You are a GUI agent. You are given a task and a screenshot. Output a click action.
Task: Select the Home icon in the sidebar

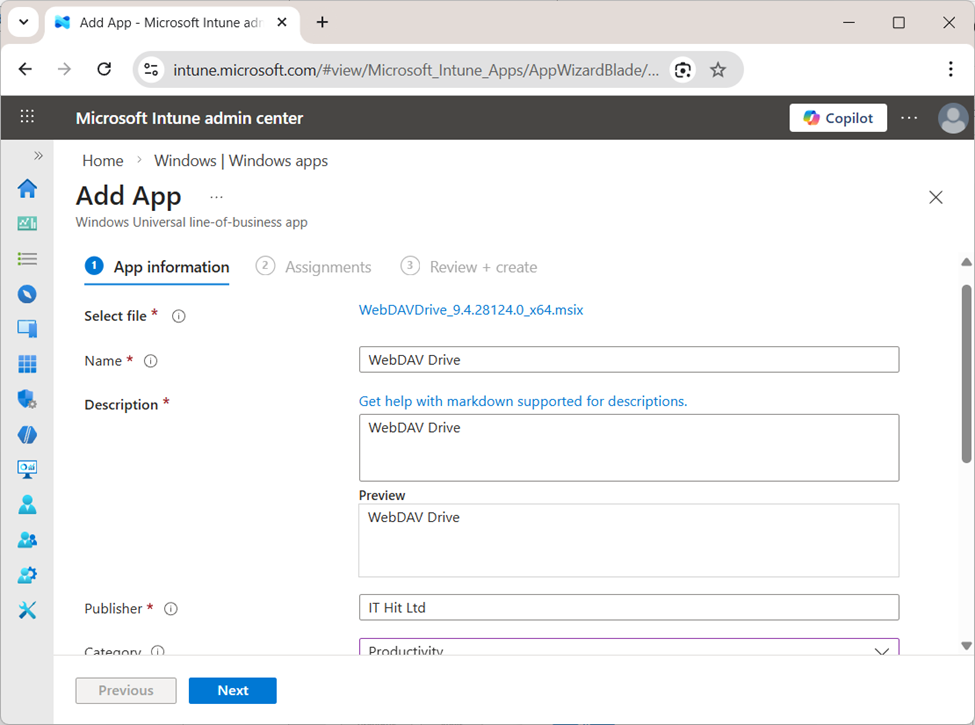click(27, 188)
